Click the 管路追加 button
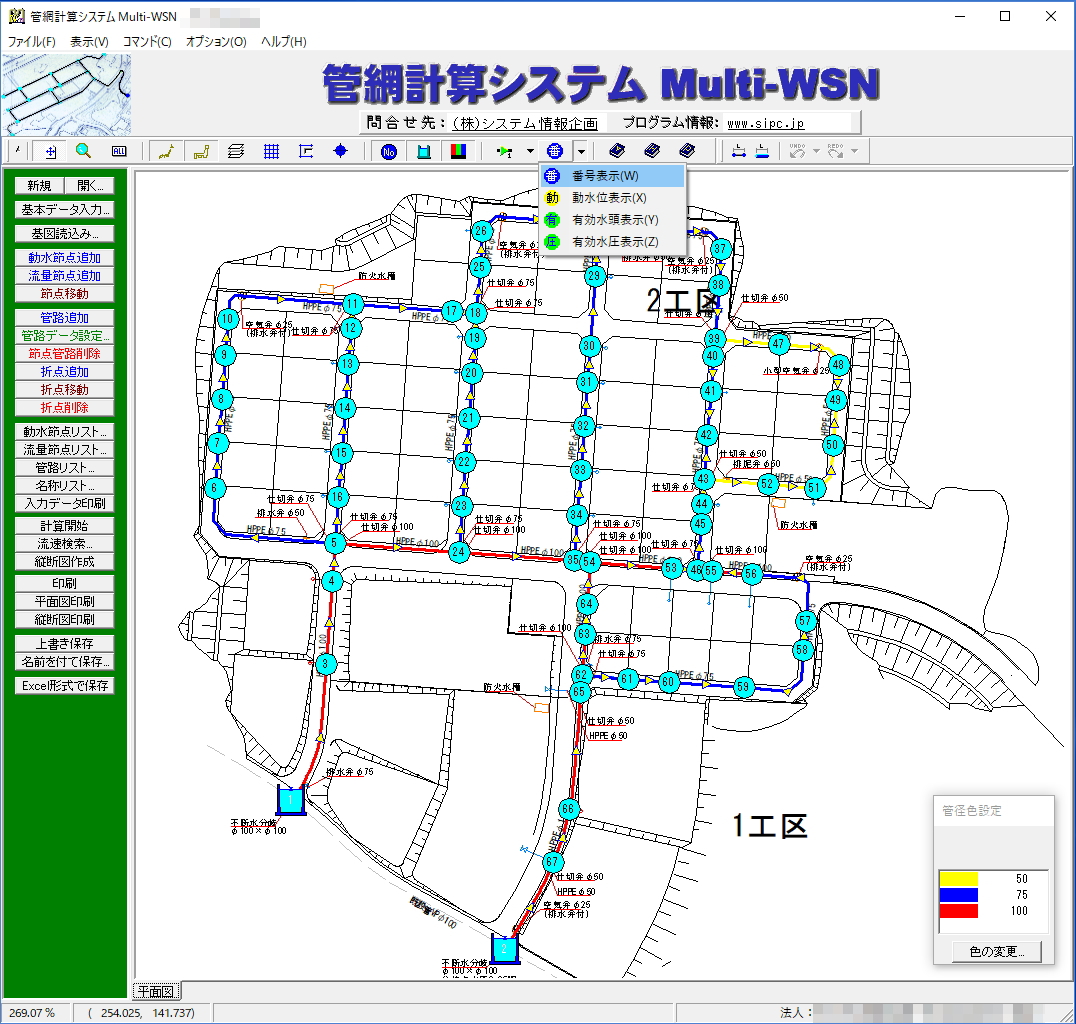 tap(65, 318)
